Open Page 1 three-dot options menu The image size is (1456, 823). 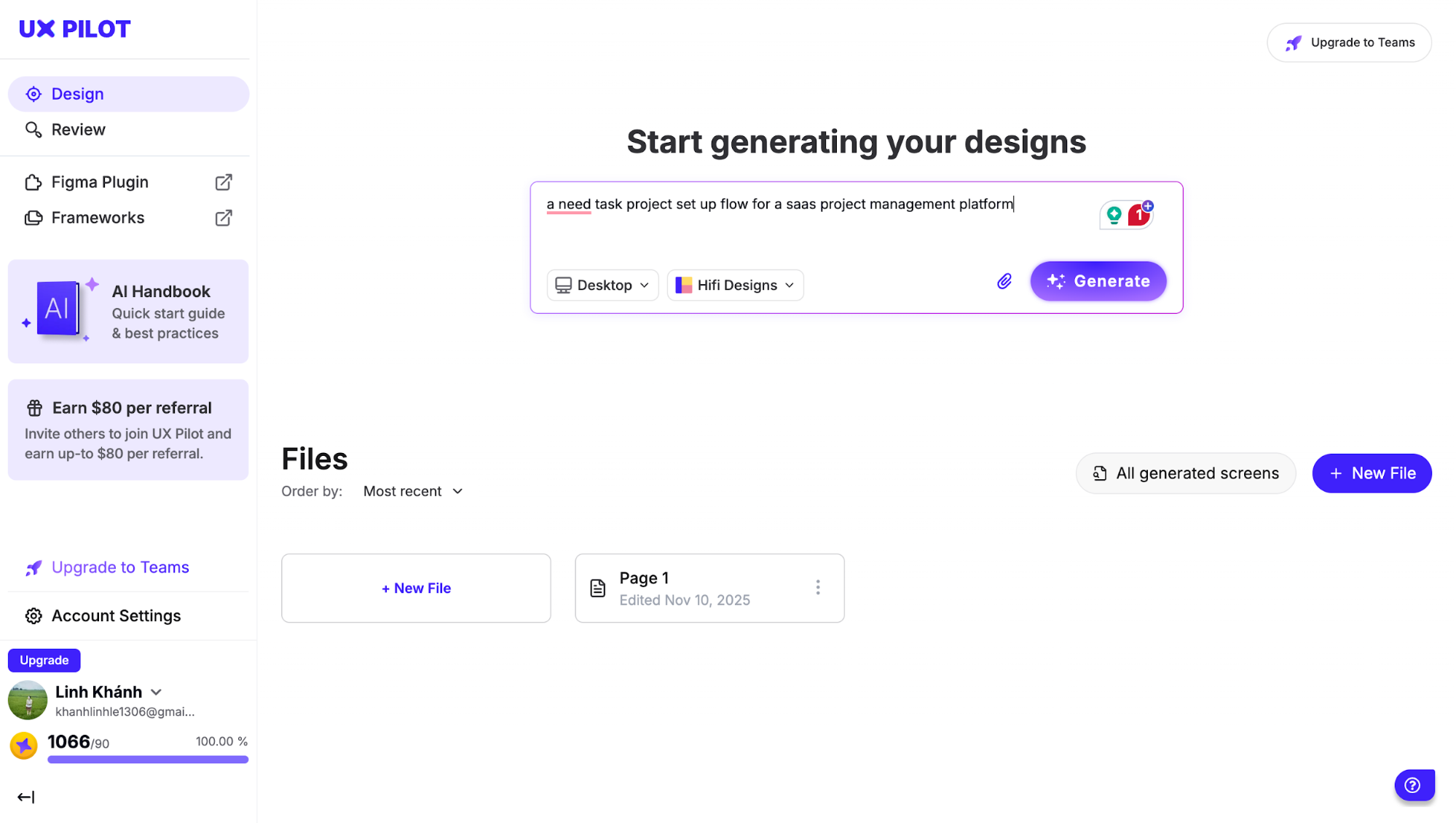818,588
